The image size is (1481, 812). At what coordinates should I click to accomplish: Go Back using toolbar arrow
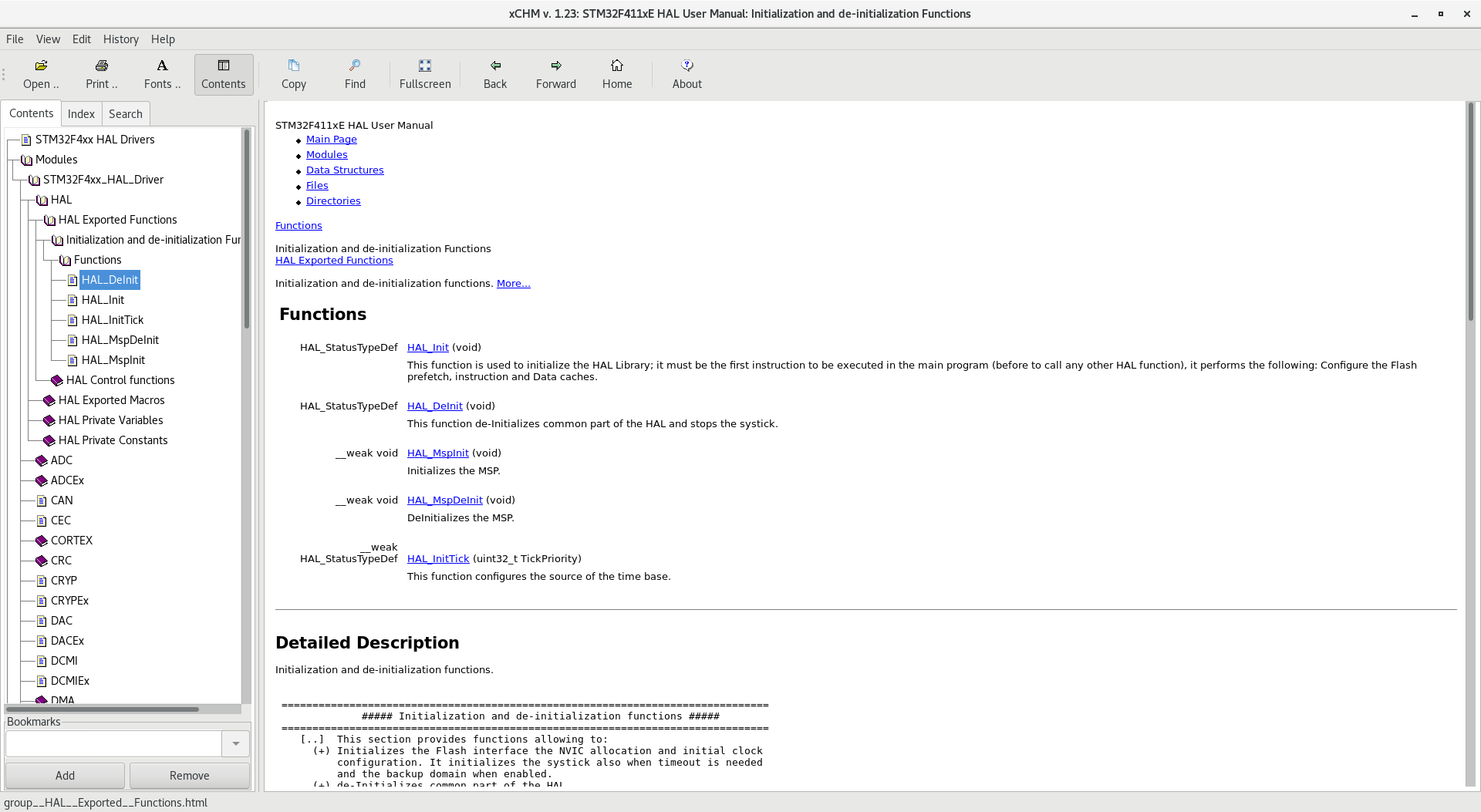point(495,74)
